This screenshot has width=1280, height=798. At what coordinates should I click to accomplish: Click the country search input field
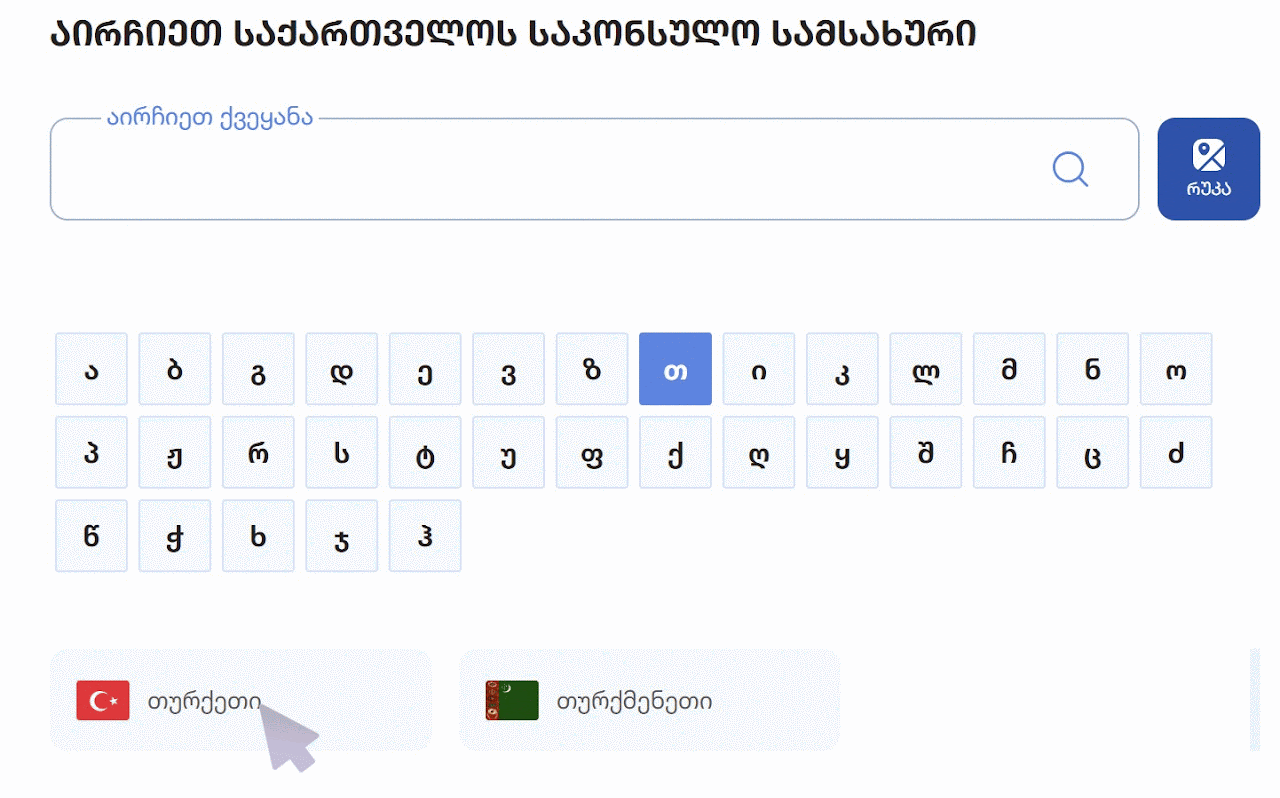tap(540, 170)
